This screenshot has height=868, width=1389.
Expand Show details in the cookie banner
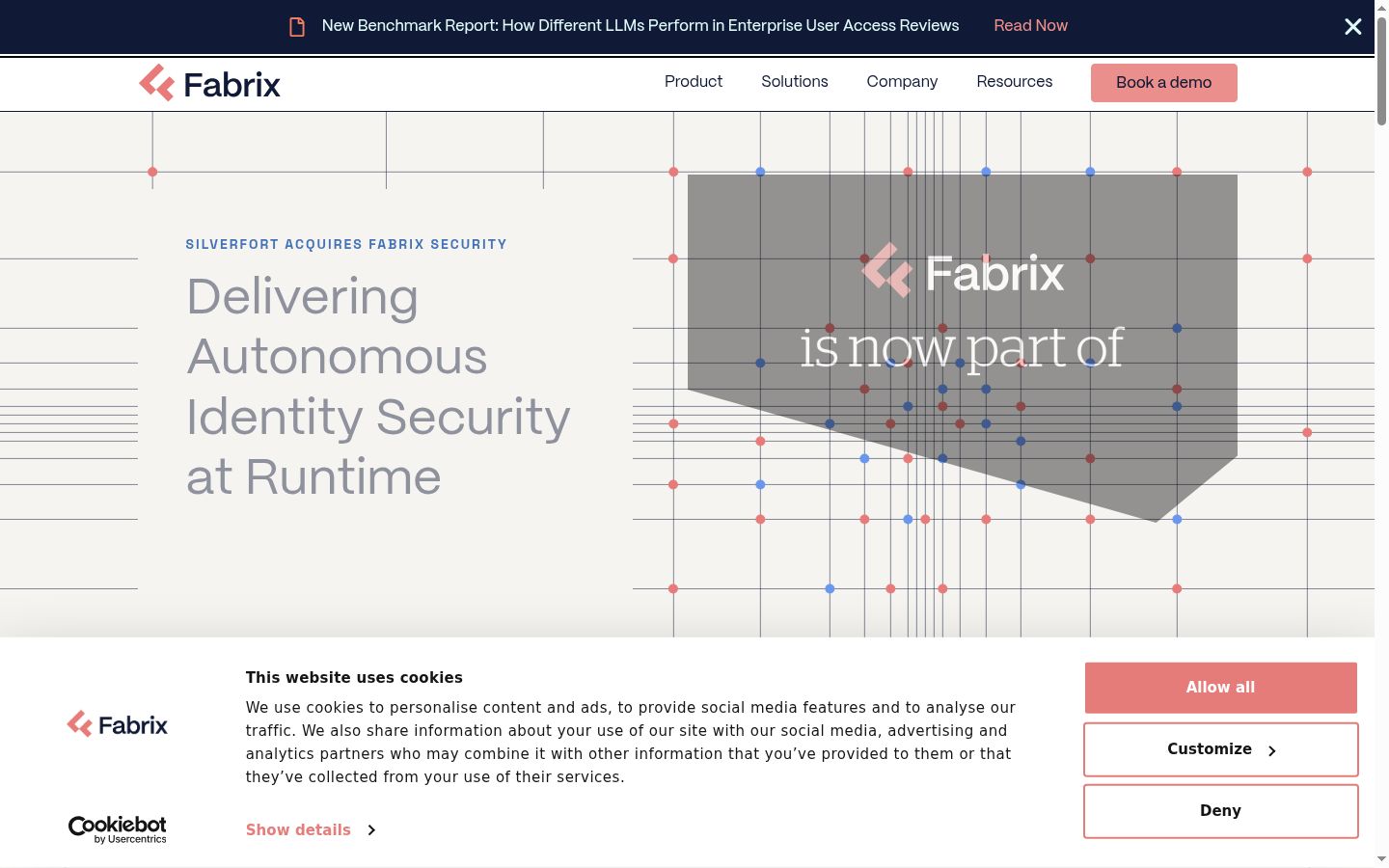311,829
